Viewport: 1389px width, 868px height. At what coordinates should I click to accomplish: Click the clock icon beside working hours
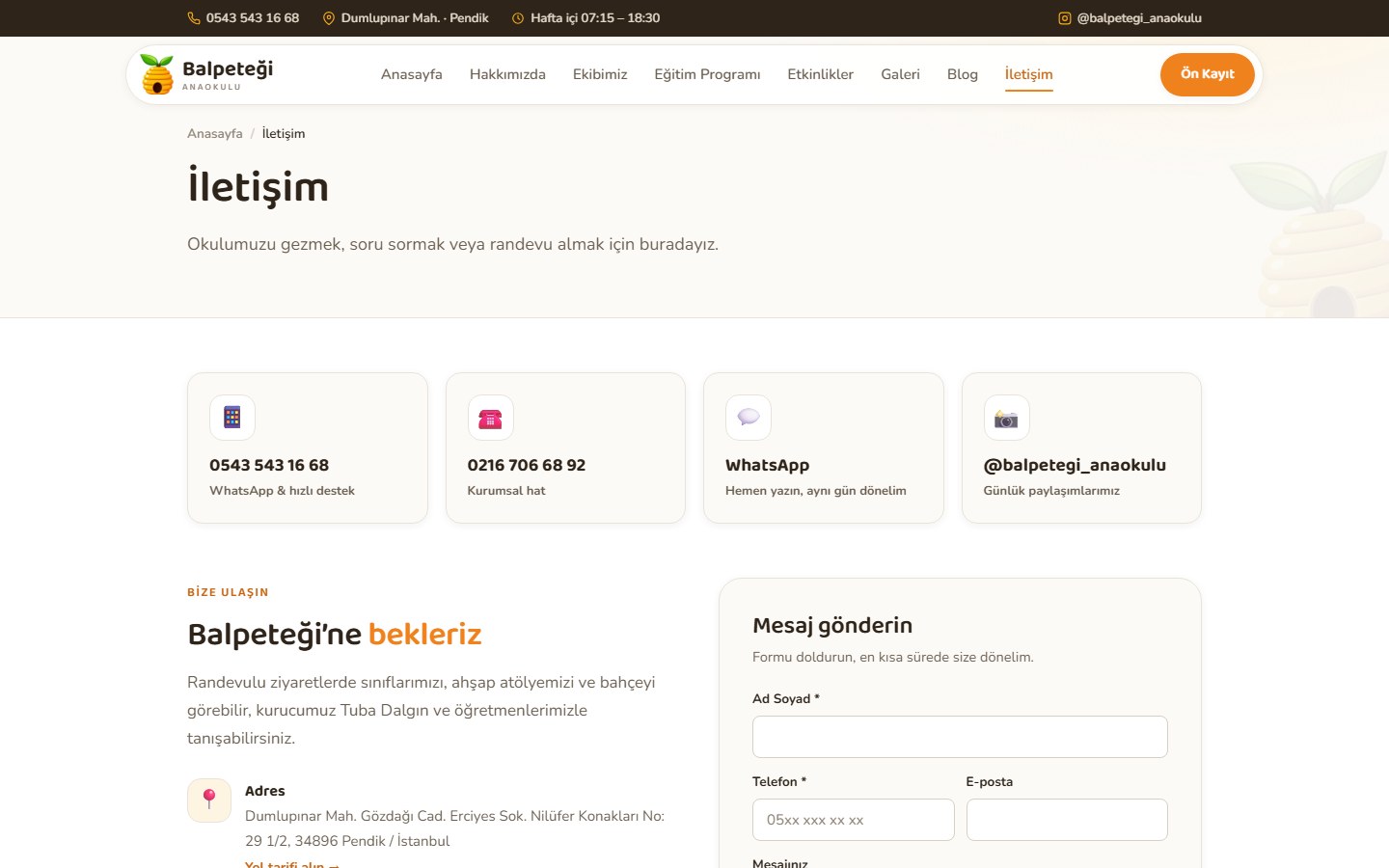(x=518, y=18)
